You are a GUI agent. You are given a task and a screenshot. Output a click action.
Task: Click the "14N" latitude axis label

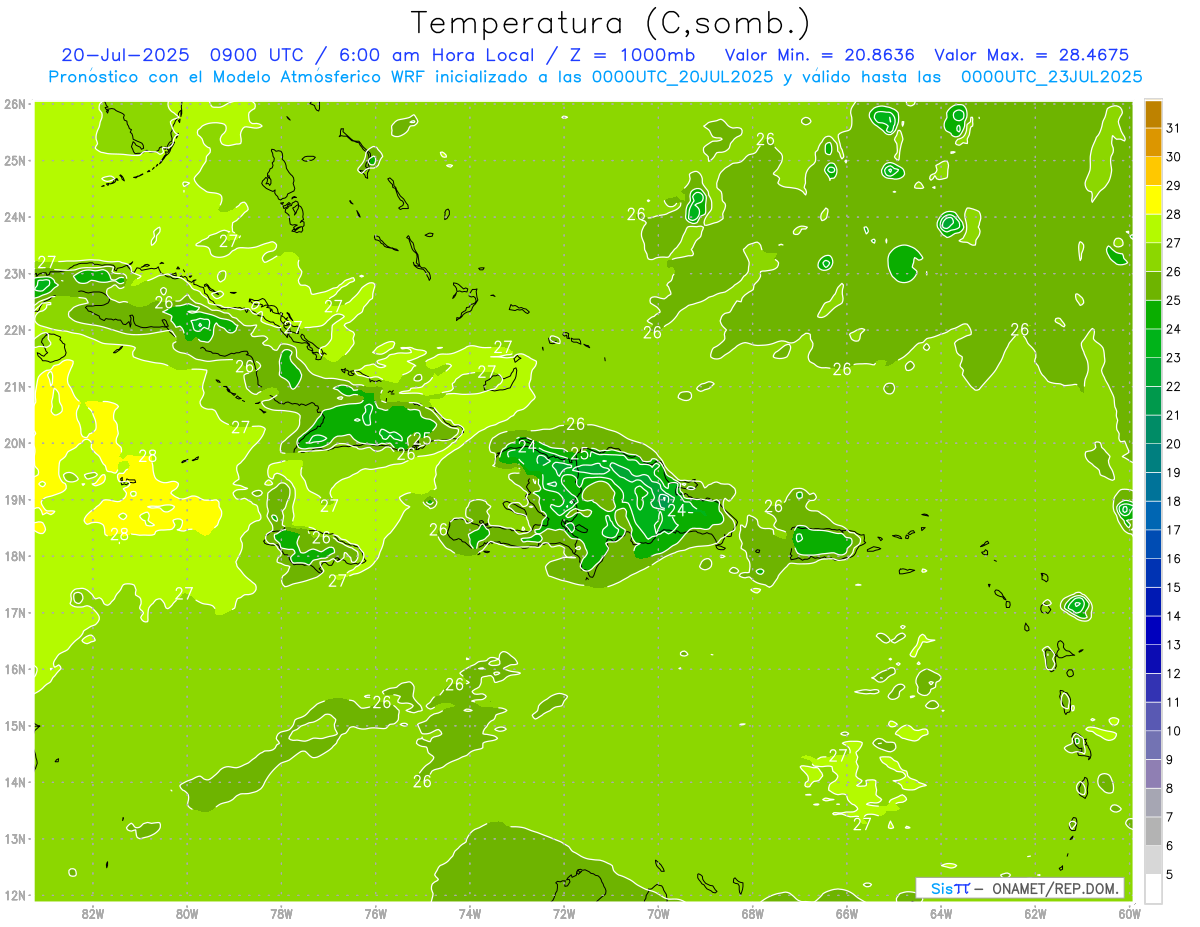click(15, 782)
